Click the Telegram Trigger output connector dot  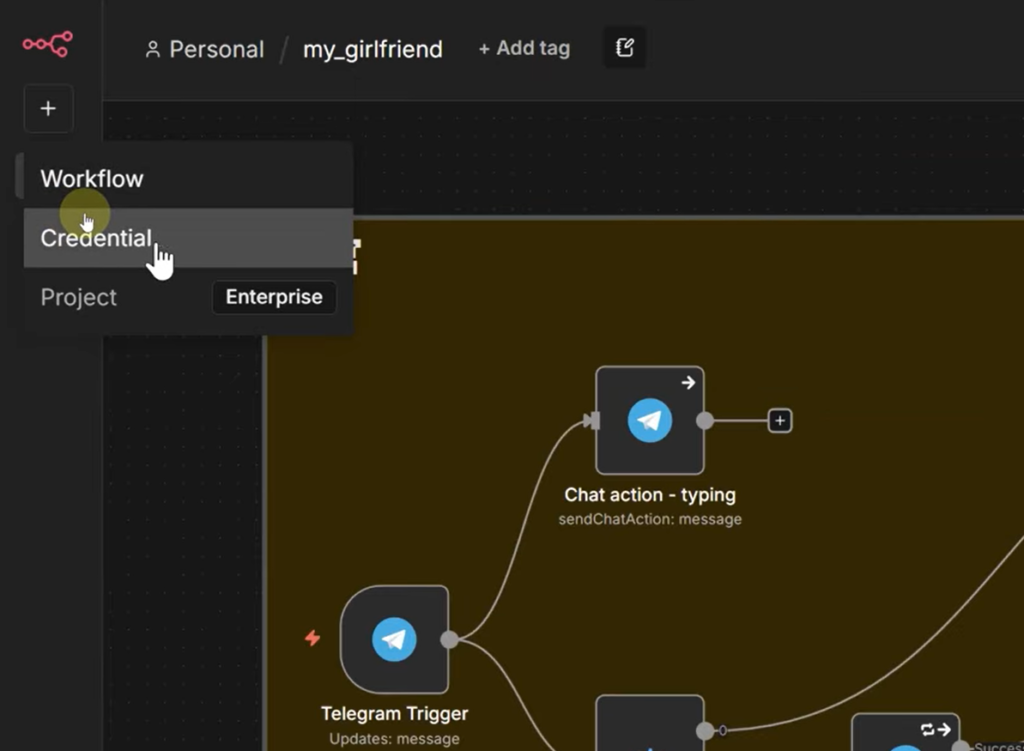click(449, 639)
